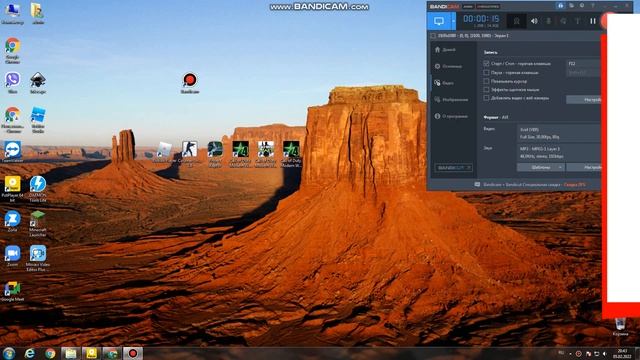Enable Показывать курсор checkbox
Screen dimensions: 640x360
click(x=486, y=81)
